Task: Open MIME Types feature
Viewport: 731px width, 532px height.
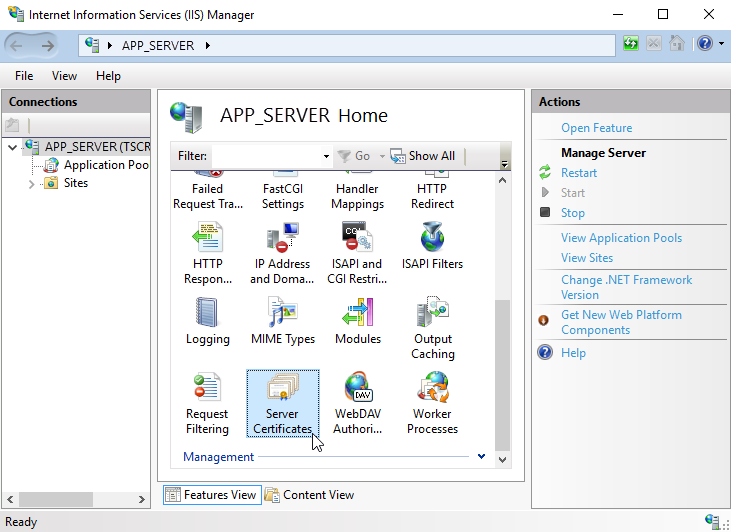Action: click(x=283, y=321)
